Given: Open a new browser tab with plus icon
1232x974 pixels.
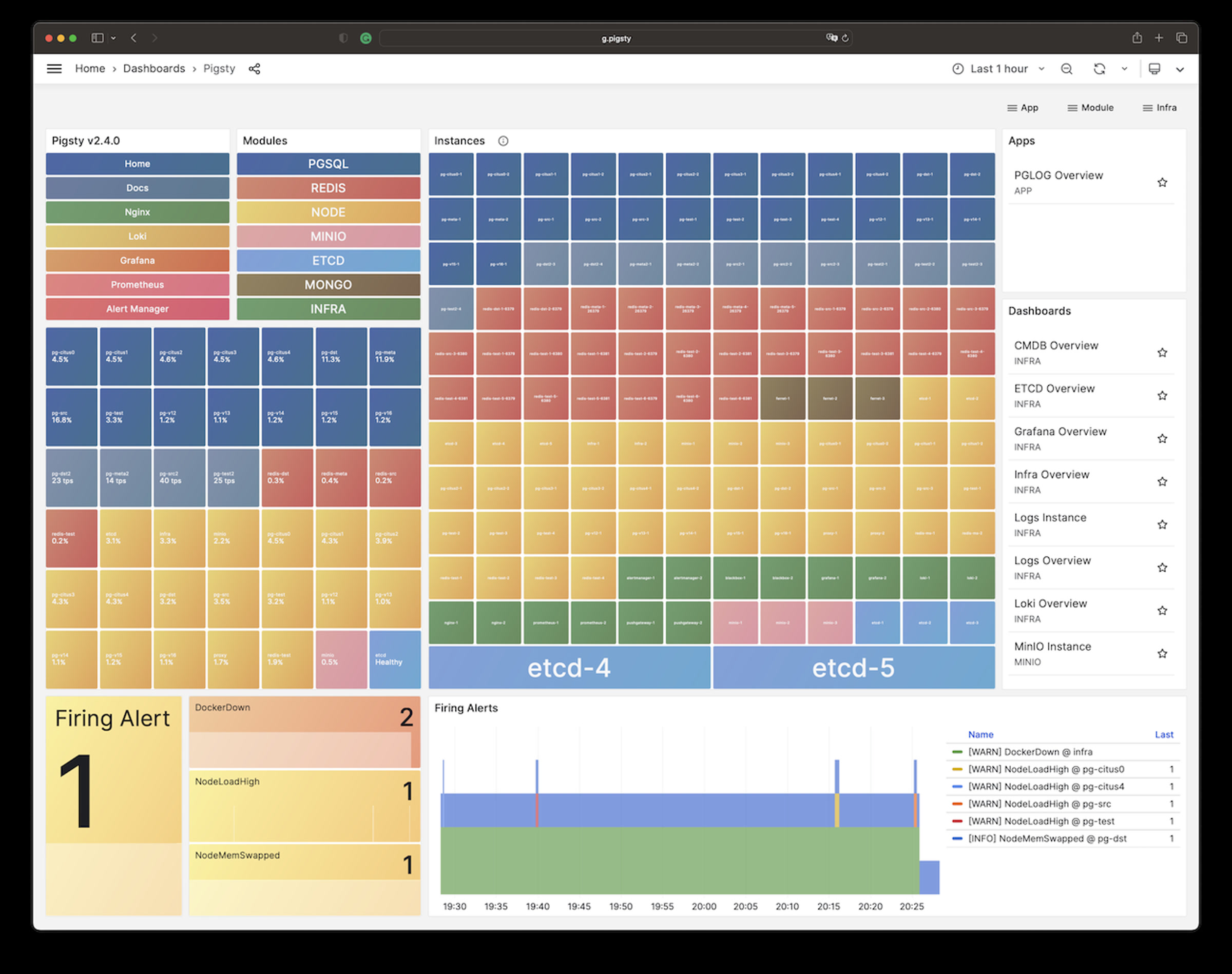Looking at the screenshot, I should pos(1159,37).
